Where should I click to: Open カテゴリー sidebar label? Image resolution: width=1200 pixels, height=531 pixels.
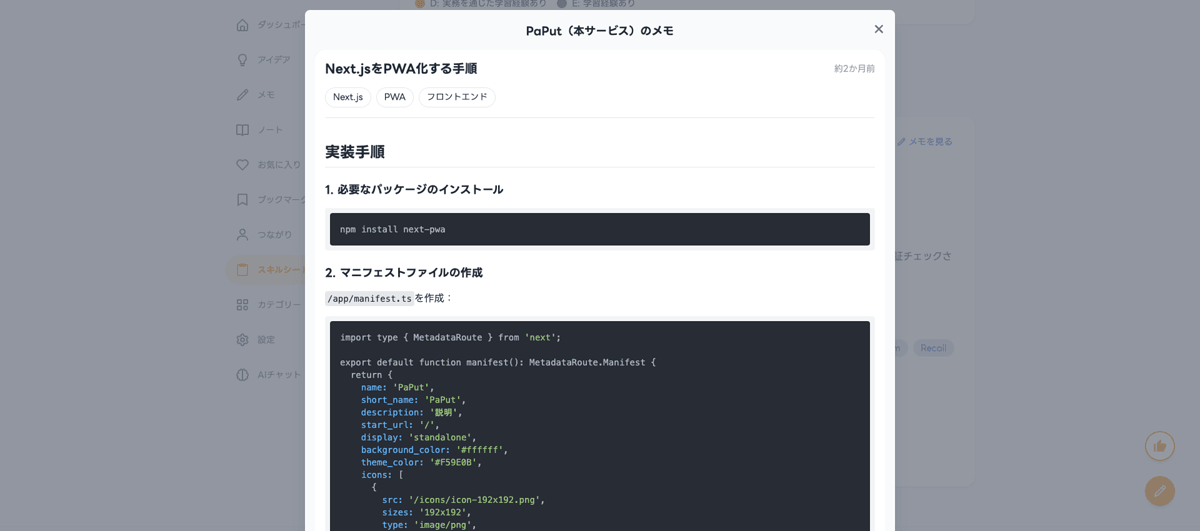(x=279, y=304)
